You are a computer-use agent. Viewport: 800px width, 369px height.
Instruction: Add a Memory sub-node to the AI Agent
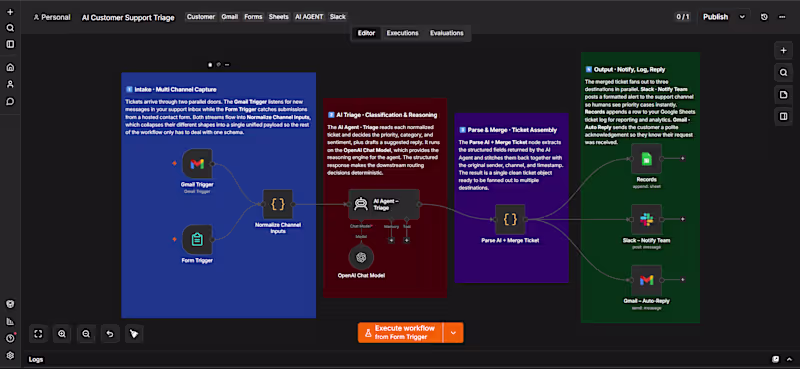391,240
